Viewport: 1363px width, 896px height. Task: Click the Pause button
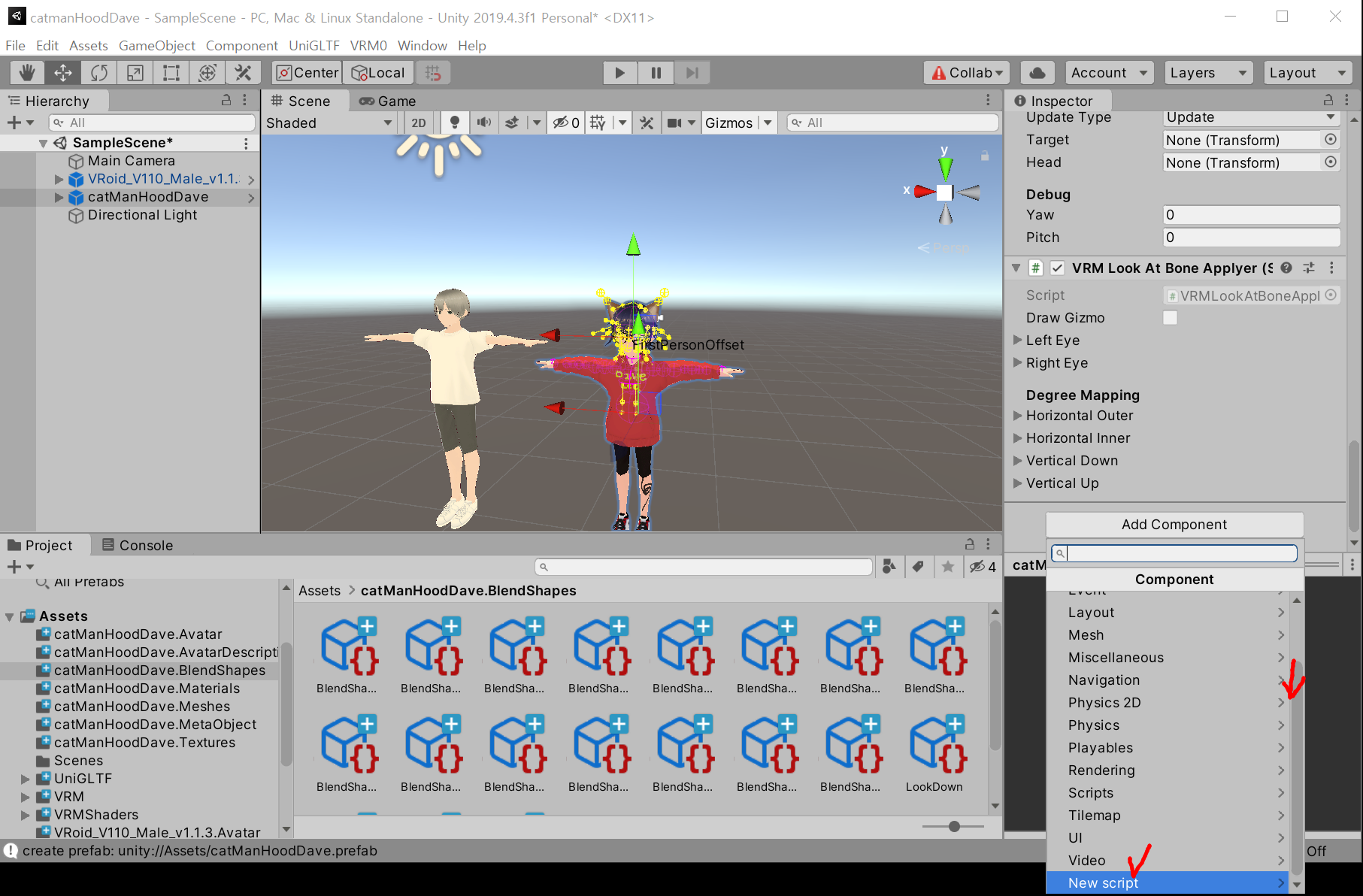click(x=656, y=73)
